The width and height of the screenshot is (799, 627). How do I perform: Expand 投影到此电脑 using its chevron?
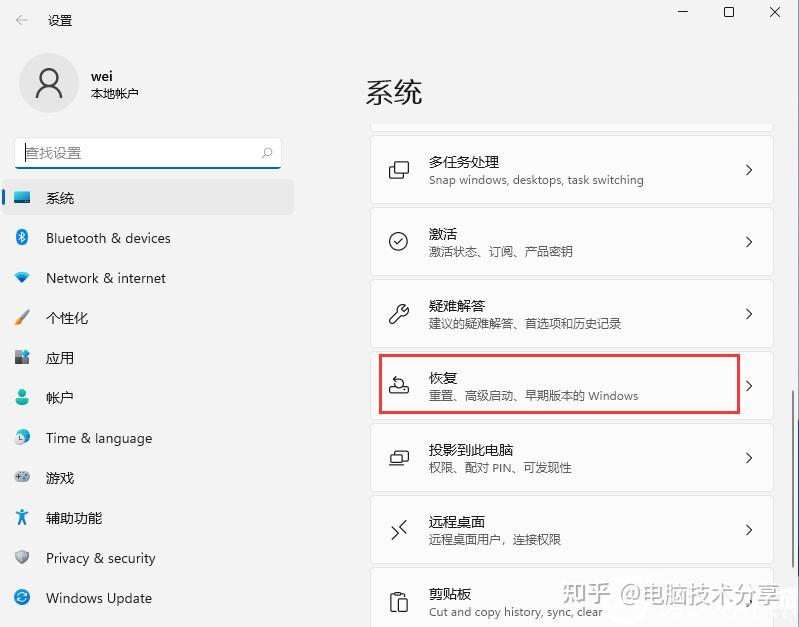(x=749, y=458)
